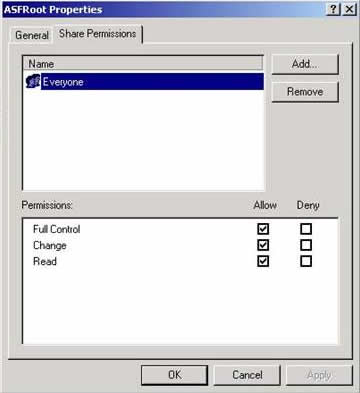Toggle the Allow checkbox for Change
The image size is (360, 393).
pyautogui.click(x=263, y=245)
